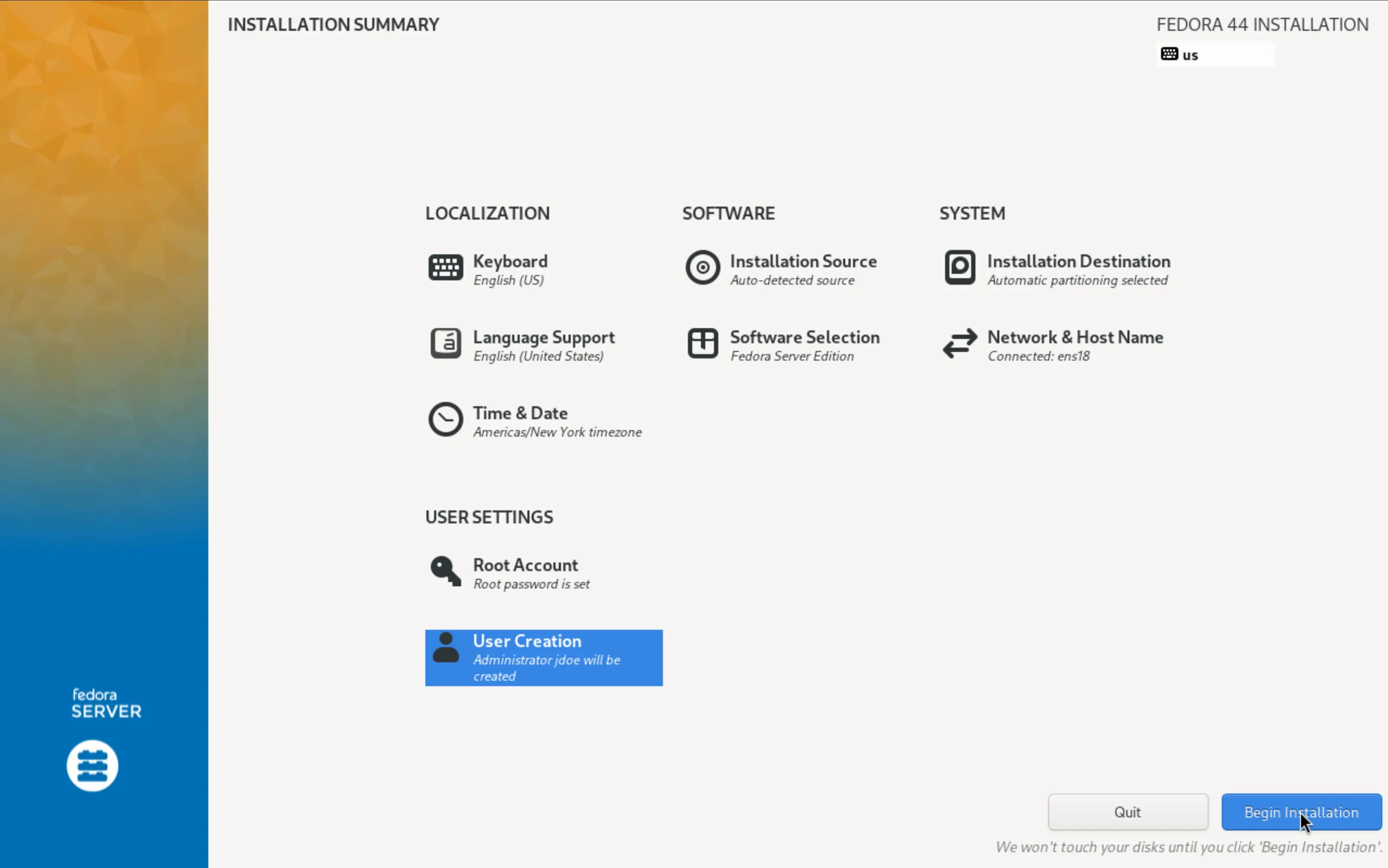Click the 'We won't touch your disks' hint
The height and width of the screenshot is (868, 1388).
coord(1189,847)
